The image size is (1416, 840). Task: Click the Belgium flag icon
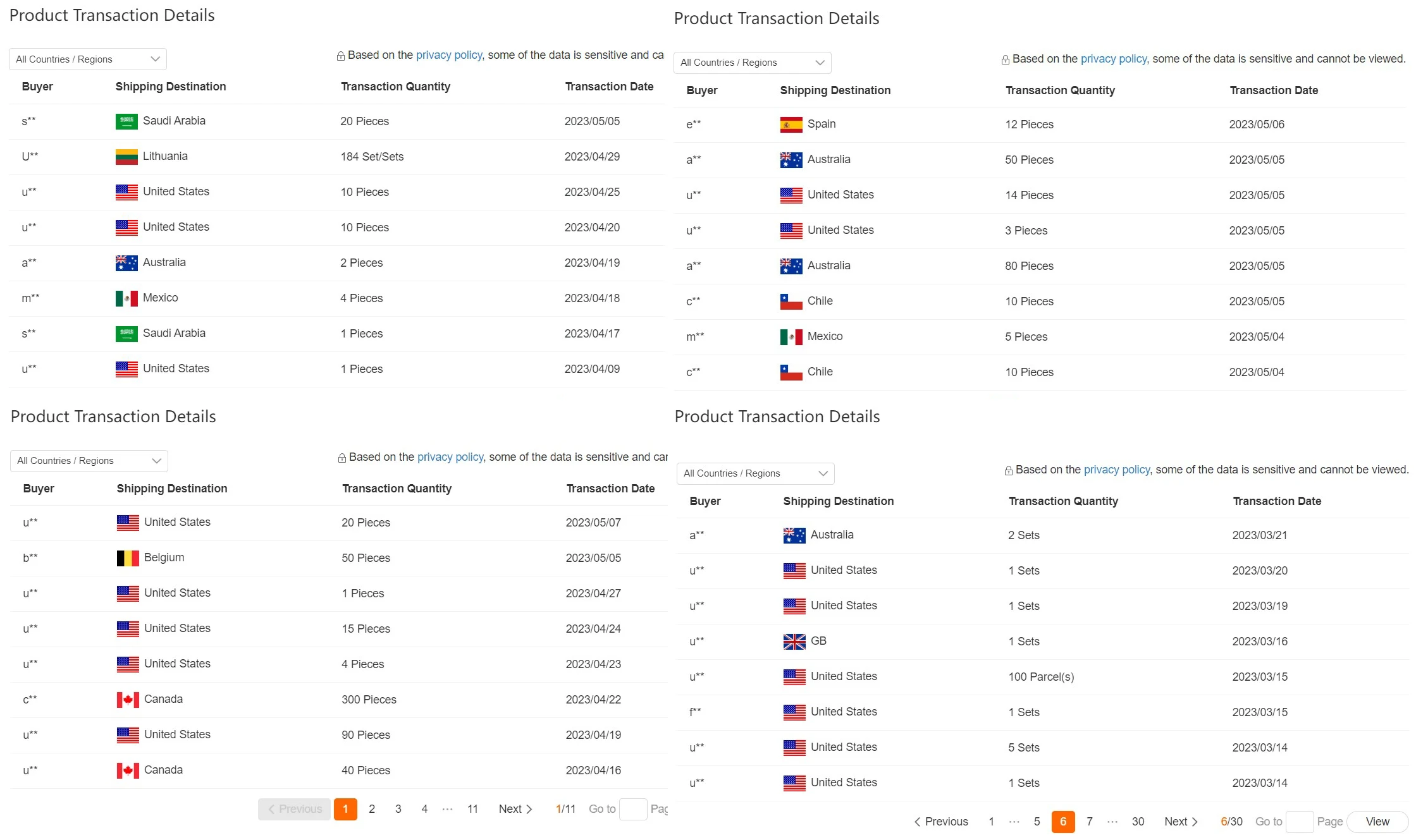click(128, 558)
